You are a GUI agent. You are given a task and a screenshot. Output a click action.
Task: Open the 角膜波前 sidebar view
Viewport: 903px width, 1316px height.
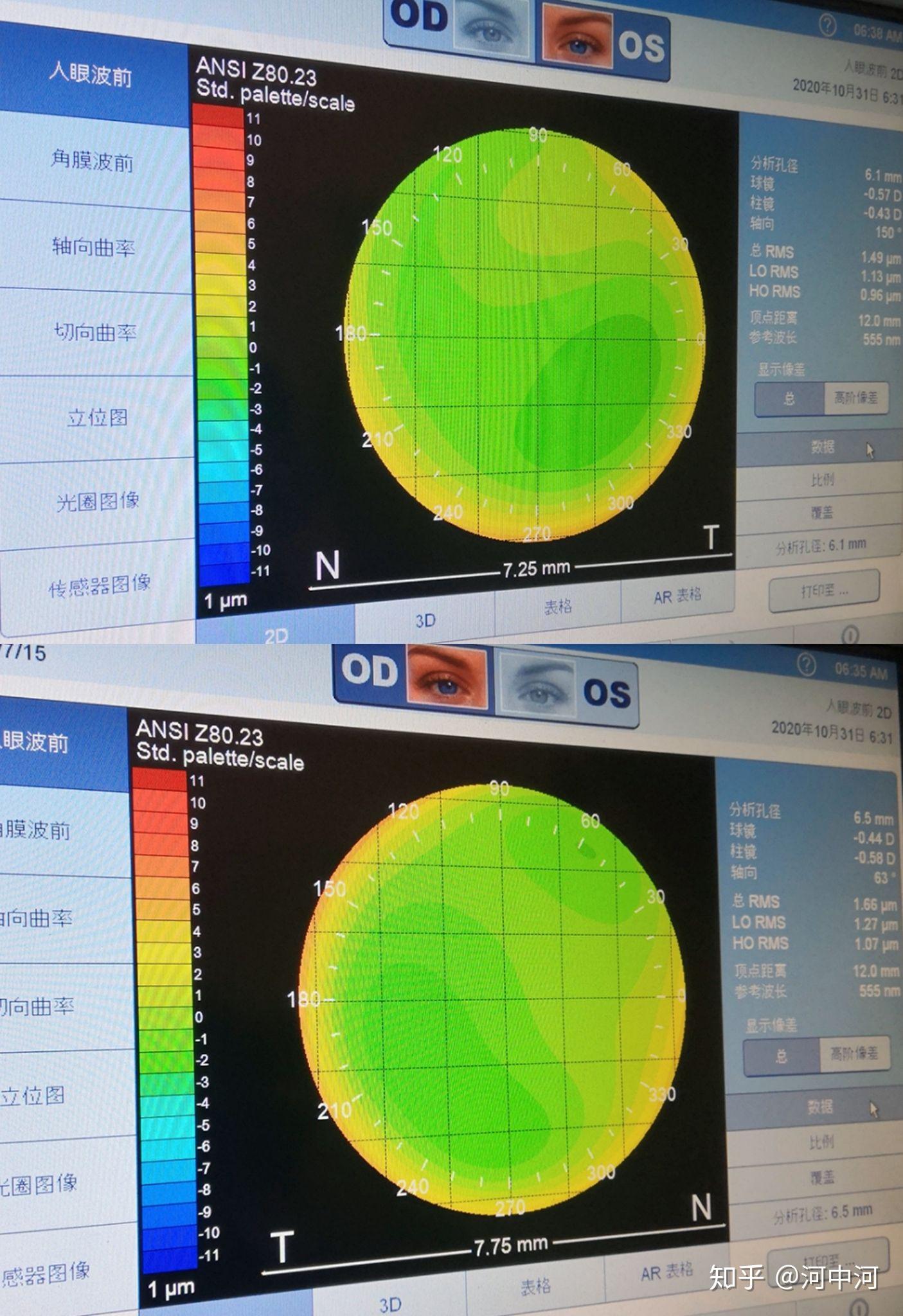pyautogui.click(x=93, y=161)
